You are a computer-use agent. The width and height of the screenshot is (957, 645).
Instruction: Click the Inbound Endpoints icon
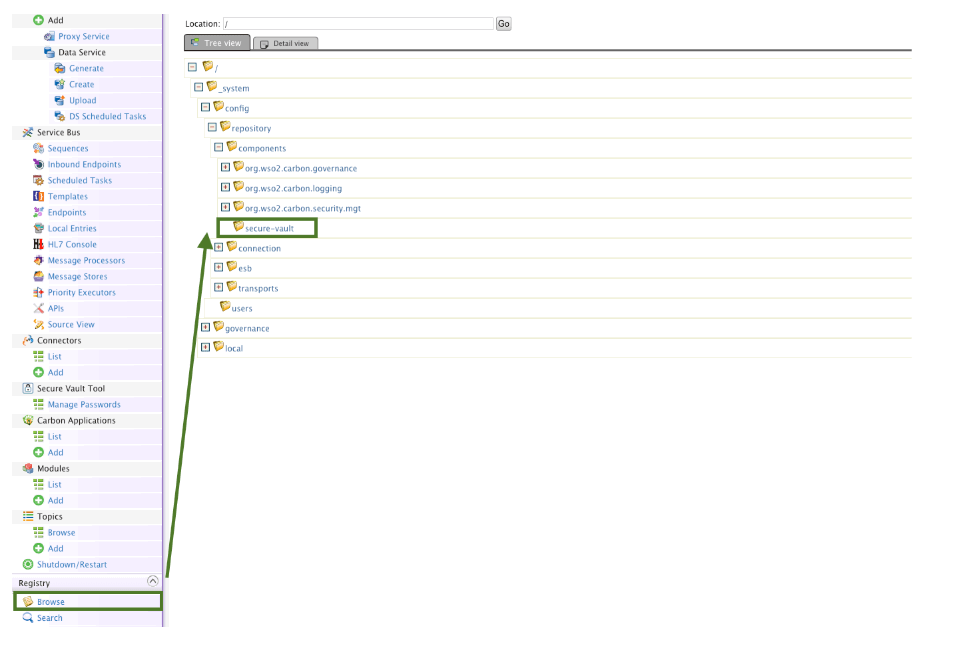(x=39, y=165)
